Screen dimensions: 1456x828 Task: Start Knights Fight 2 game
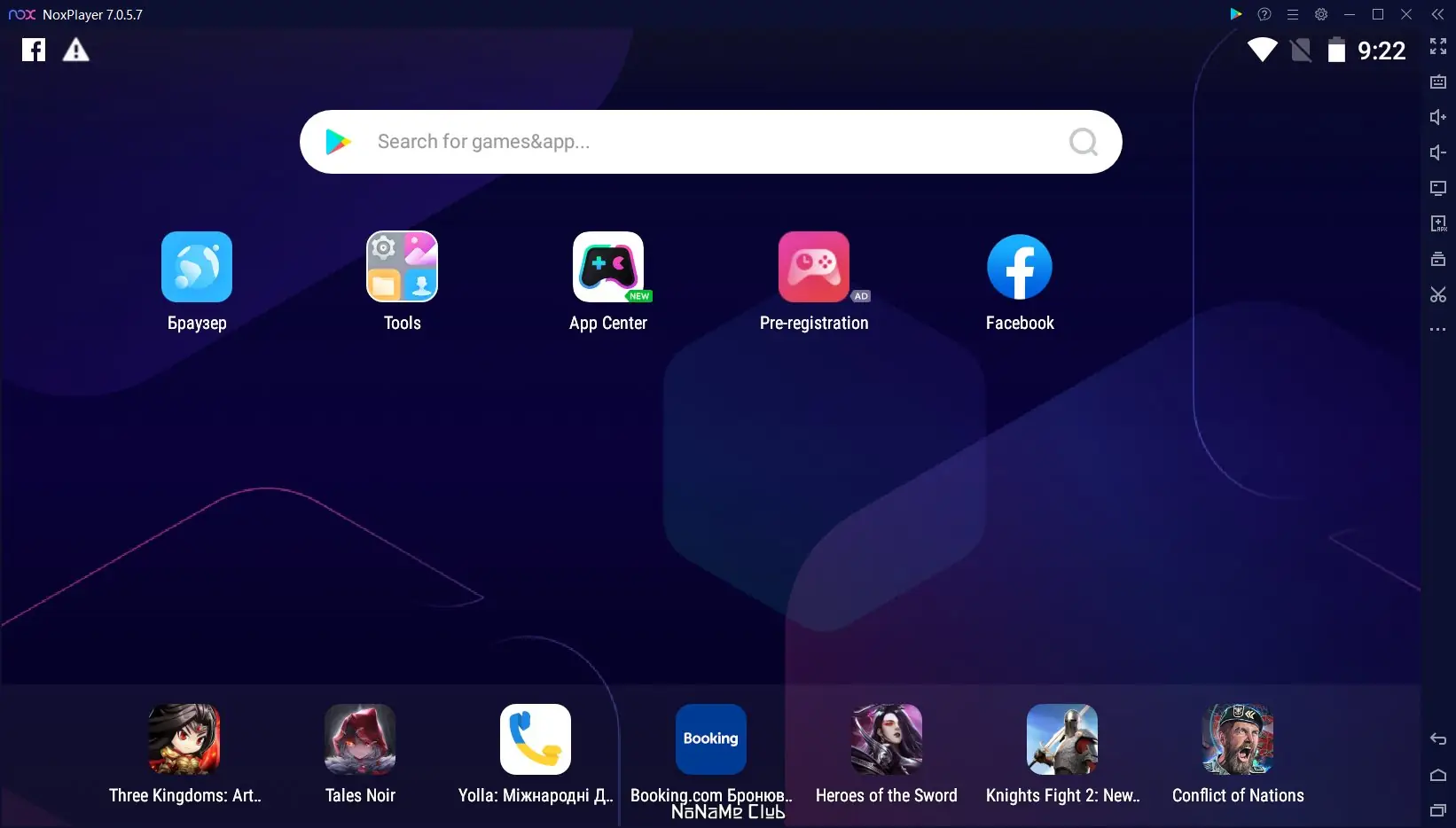[1062, 739]
